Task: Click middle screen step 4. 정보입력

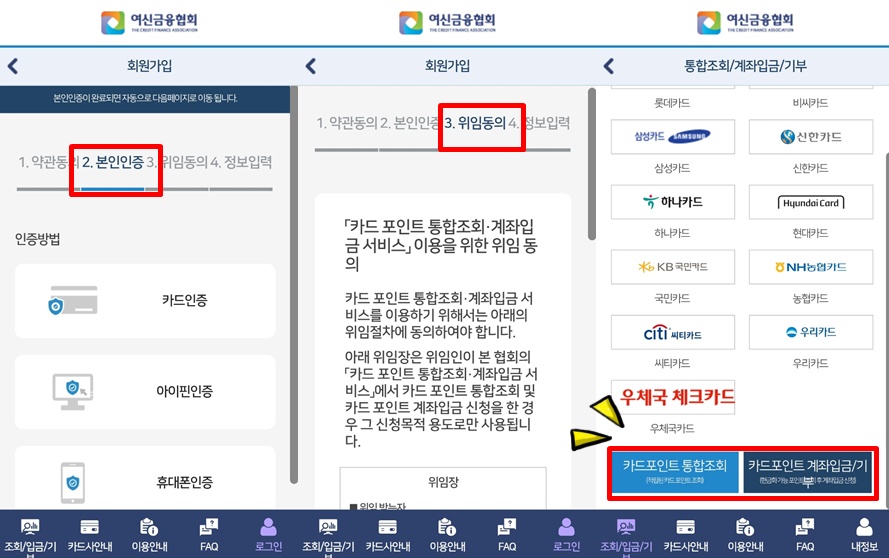Action: [x=539, y=123]
